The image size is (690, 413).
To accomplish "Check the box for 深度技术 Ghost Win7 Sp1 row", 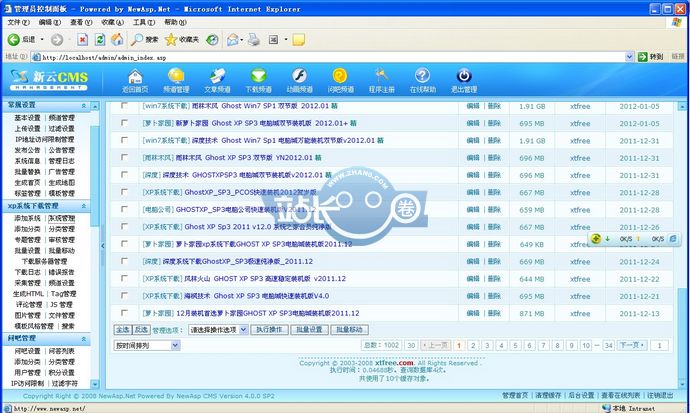I will pos(124,140).
